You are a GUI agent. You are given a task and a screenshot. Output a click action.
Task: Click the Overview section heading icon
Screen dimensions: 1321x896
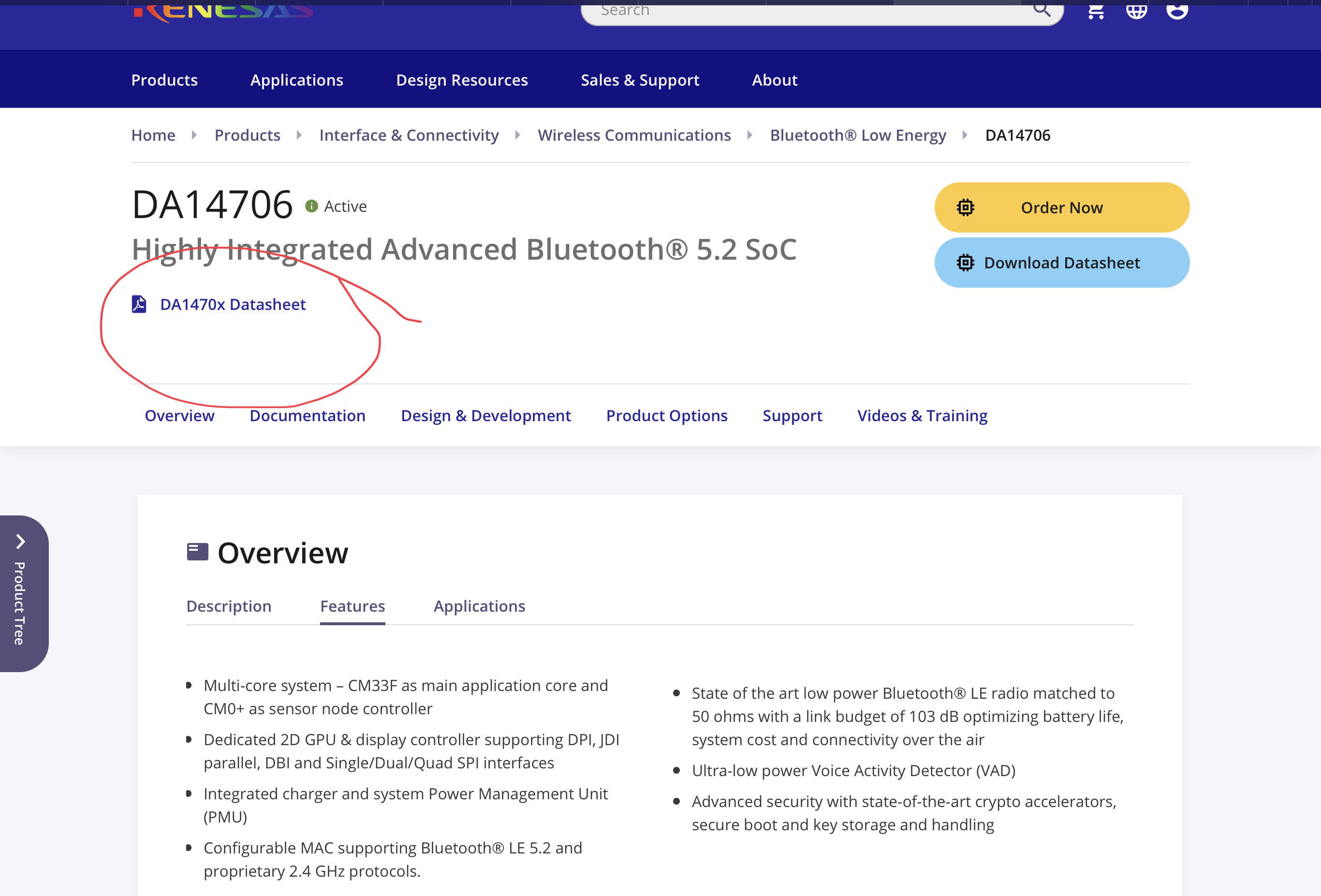click(197, 552)
